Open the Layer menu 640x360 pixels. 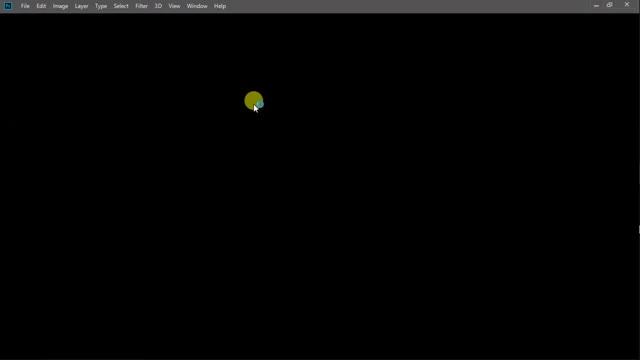point(81,6)
